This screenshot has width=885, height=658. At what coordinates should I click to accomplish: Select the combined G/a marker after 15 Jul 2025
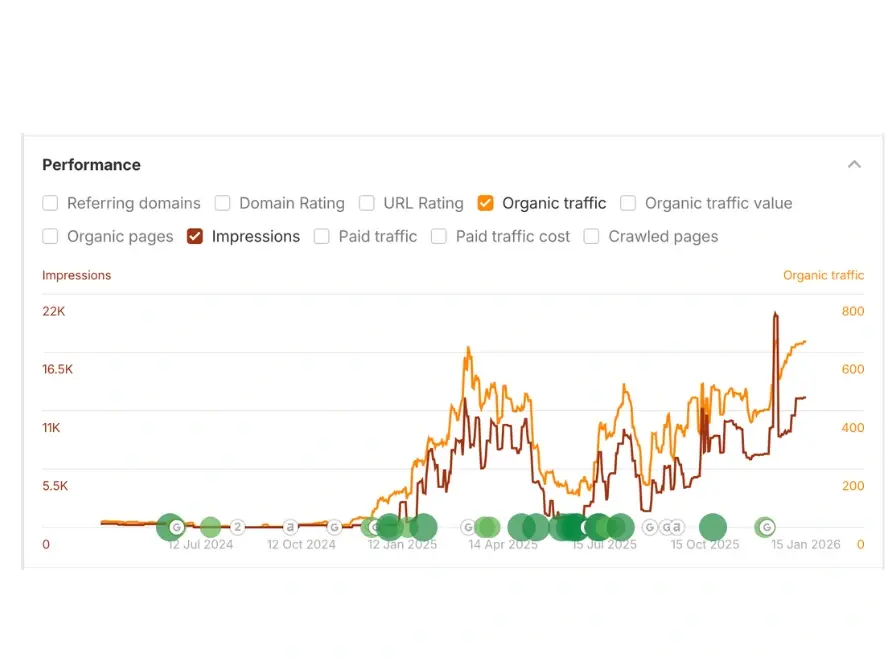[x=670, y=527]
